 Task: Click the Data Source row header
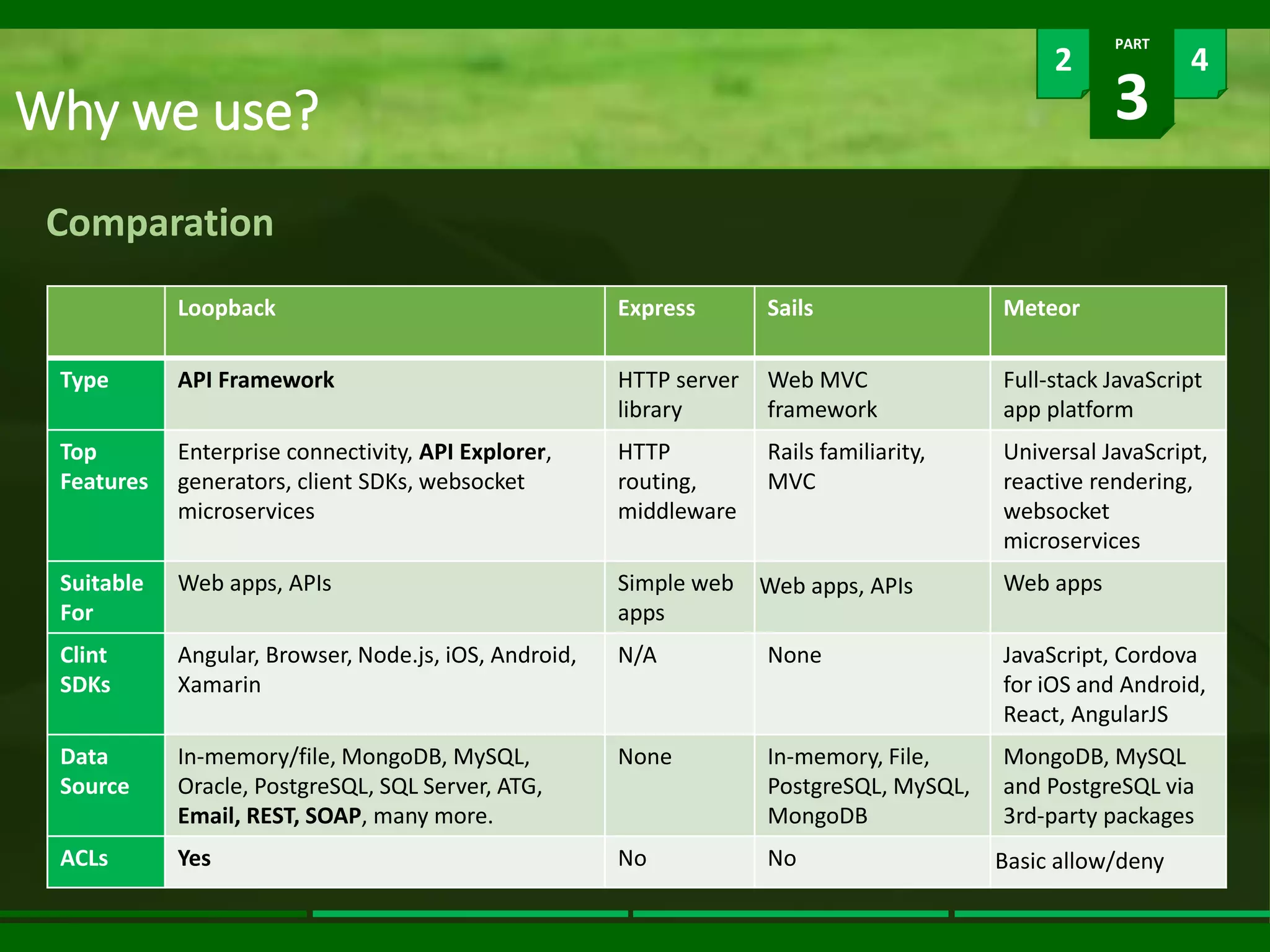(x=106, y=786)
